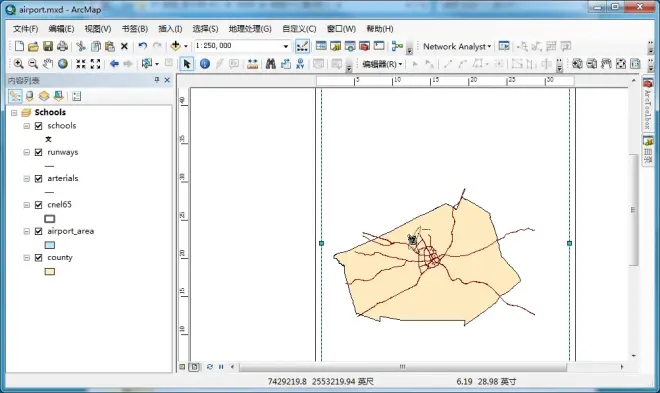Open the Find binoculars tool
Viewport: 660px width, 393px height.
(271, 64)
